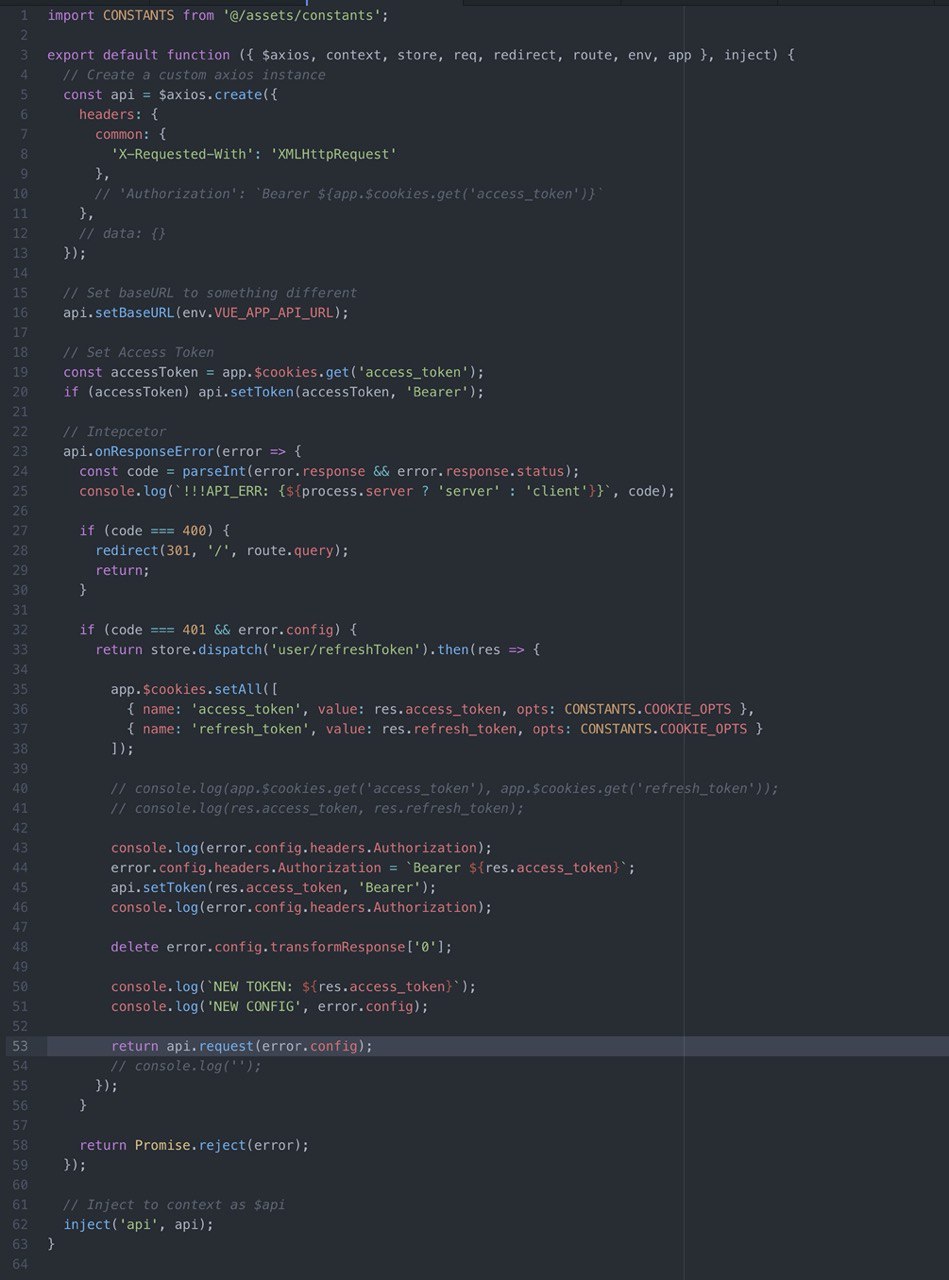Click the import CONSTANTS statement on line 1

click(218, 15)
